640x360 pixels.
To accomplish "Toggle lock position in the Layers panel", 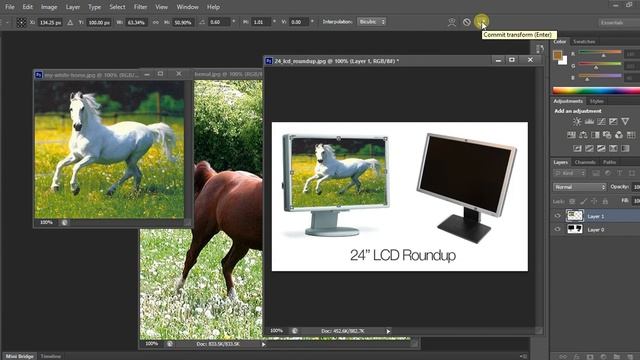I will click(x=594, y=201).
